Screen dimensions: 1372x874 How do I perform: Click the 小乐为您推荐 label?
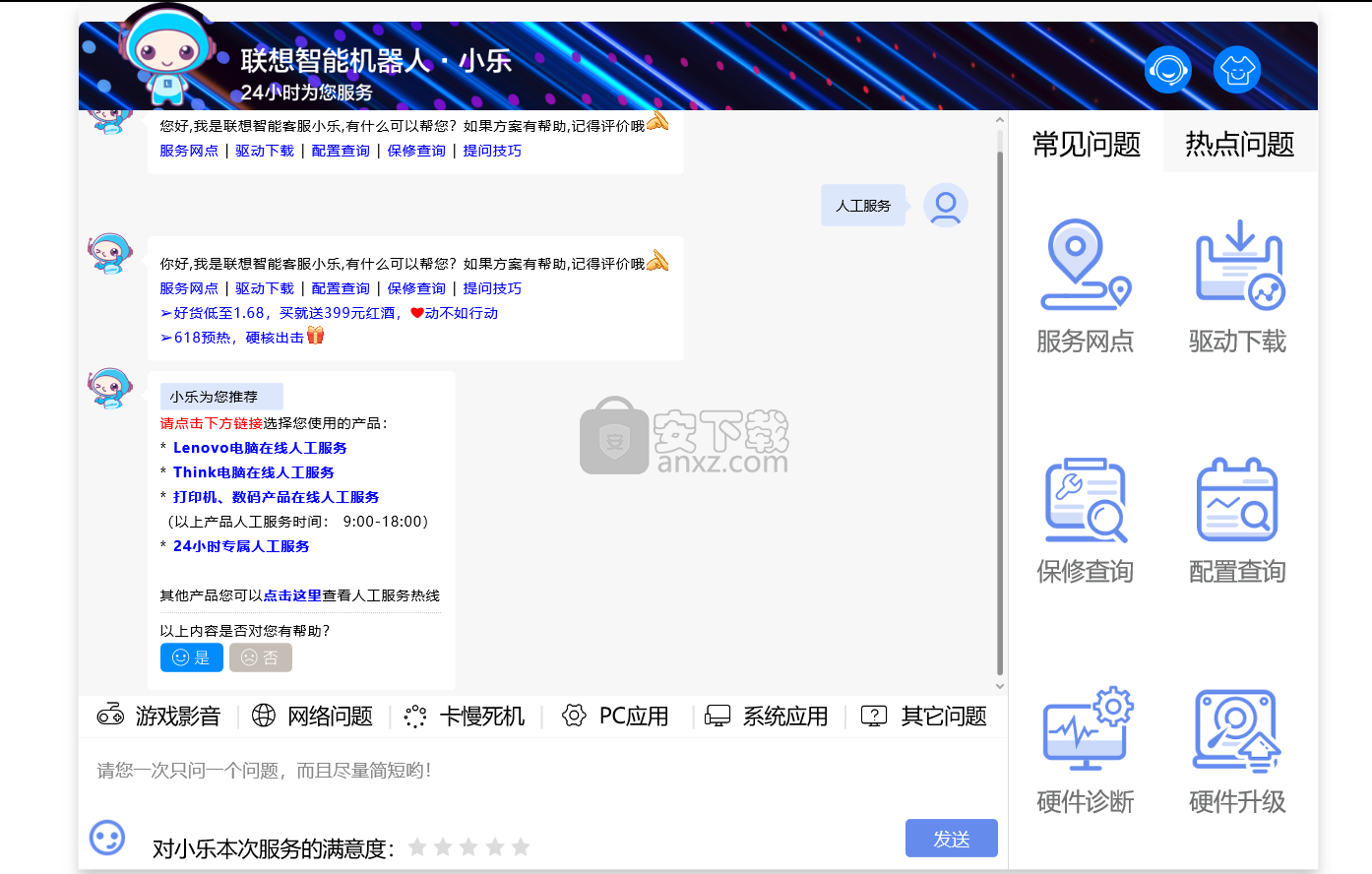coord(221,397)
